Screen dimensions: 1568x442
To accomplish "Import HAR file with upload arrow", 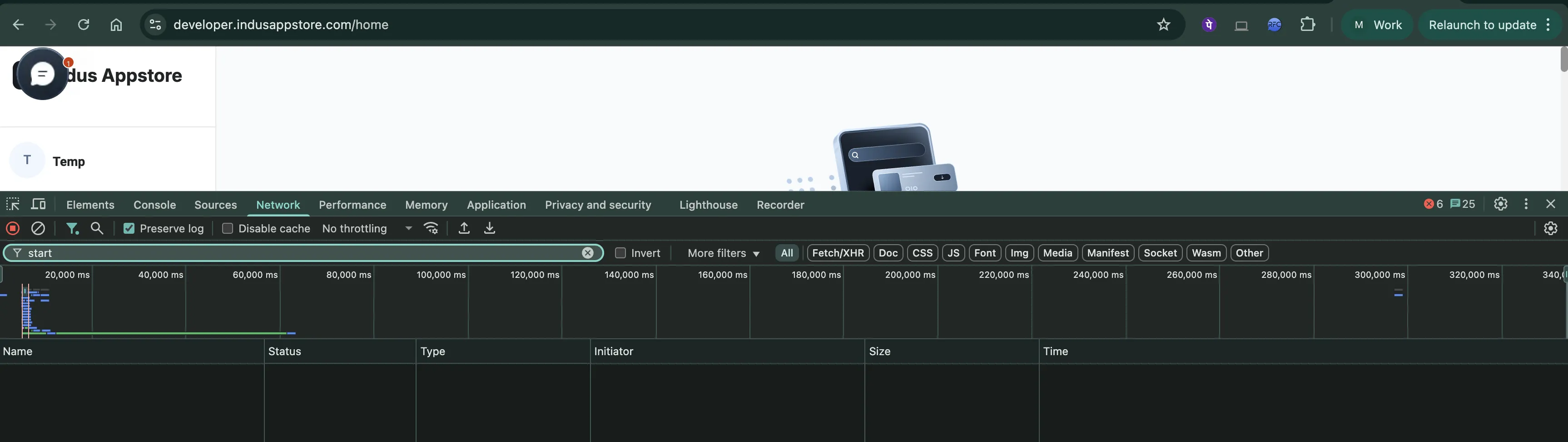I will (x=464, y=229).
